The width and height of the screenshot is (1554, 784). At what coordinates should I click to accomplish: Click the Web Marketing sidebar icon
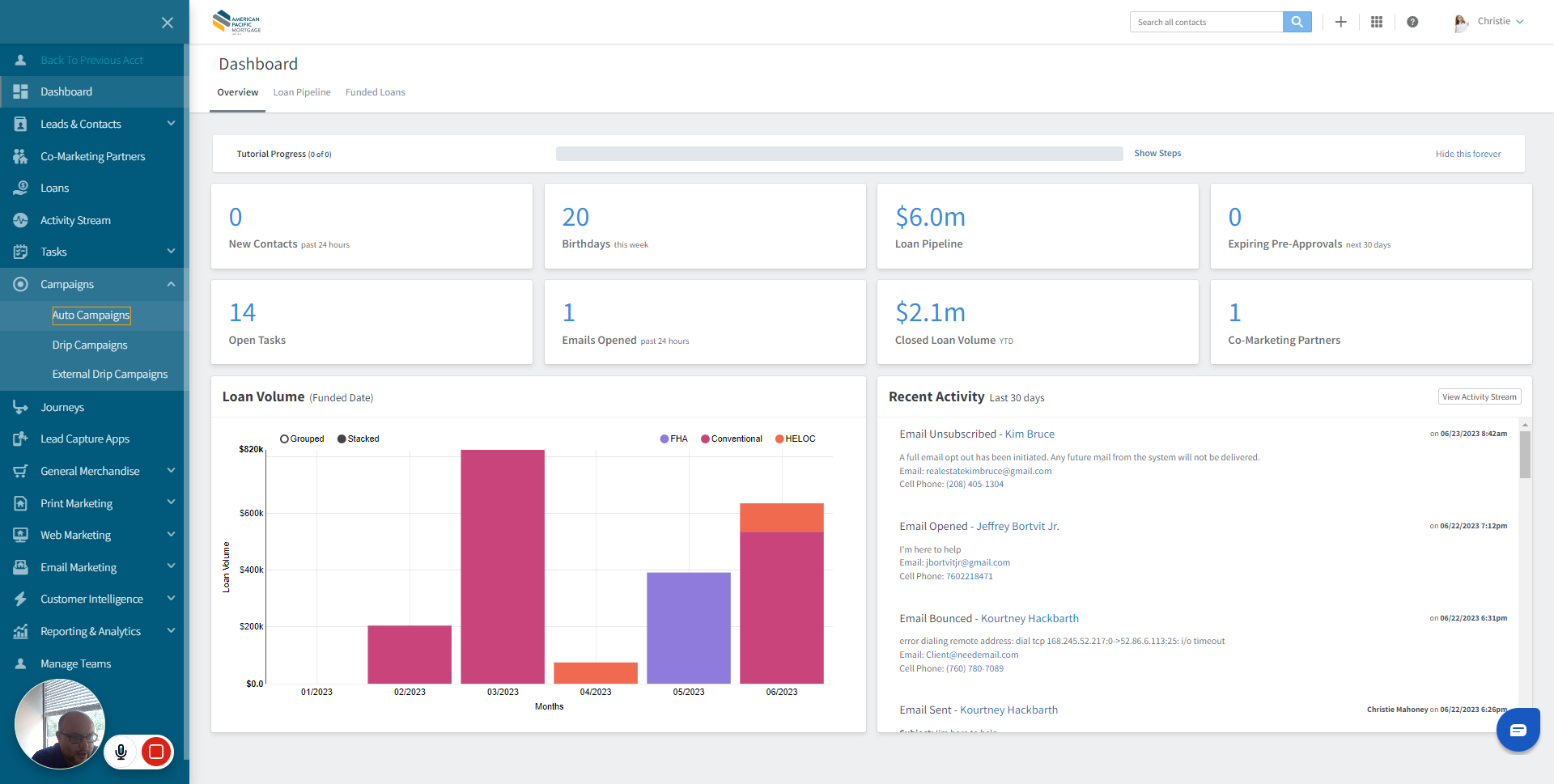(21, 535)
